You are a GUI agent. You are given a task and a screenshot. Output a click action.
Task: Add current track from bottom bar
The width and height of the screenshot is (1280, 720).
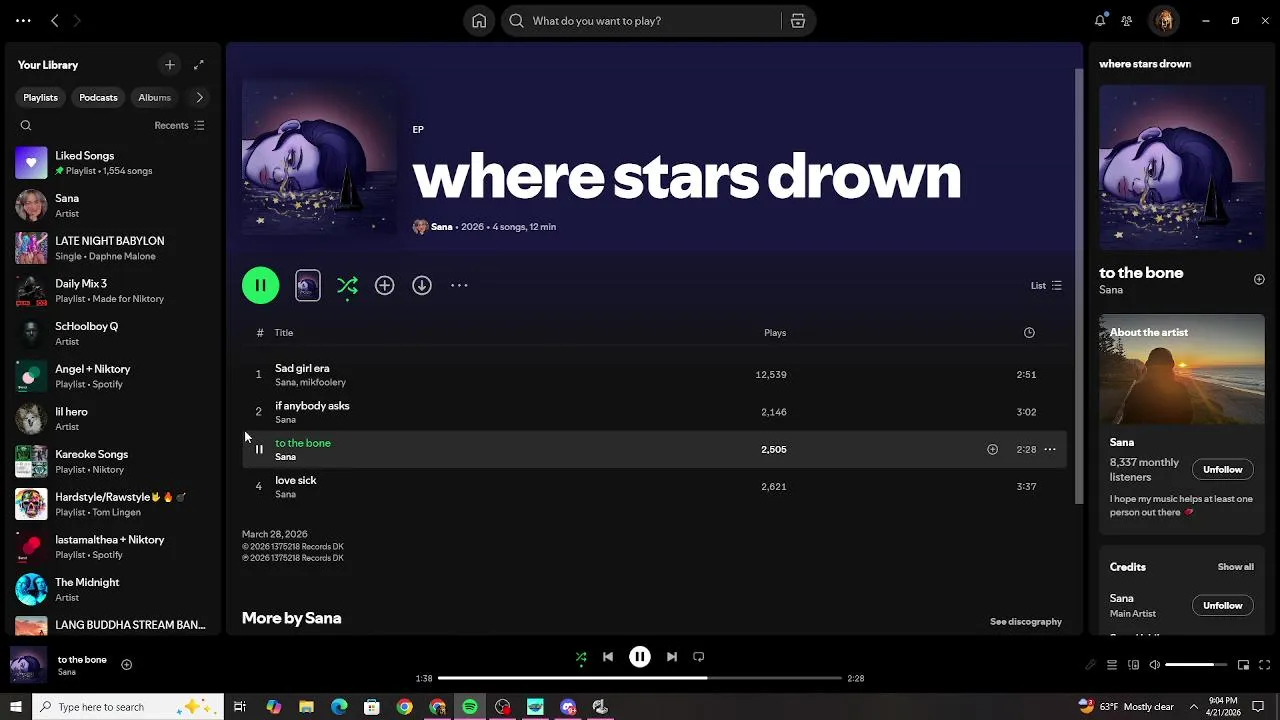click(x=126, y=665)
